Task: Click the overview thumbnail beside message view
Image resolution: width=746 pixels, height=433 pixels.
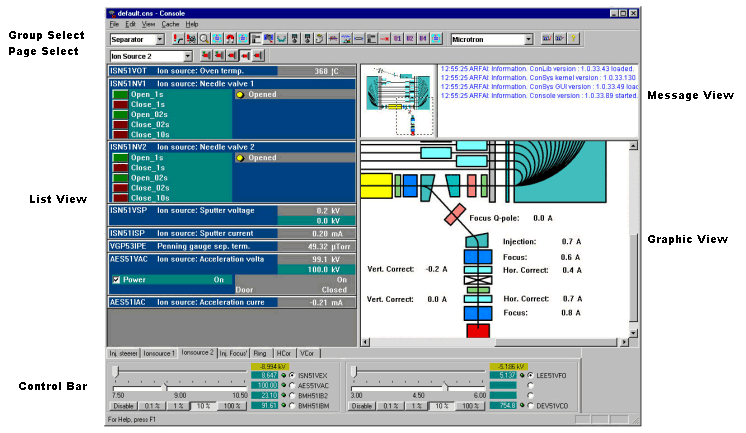Action: point(398,99)
